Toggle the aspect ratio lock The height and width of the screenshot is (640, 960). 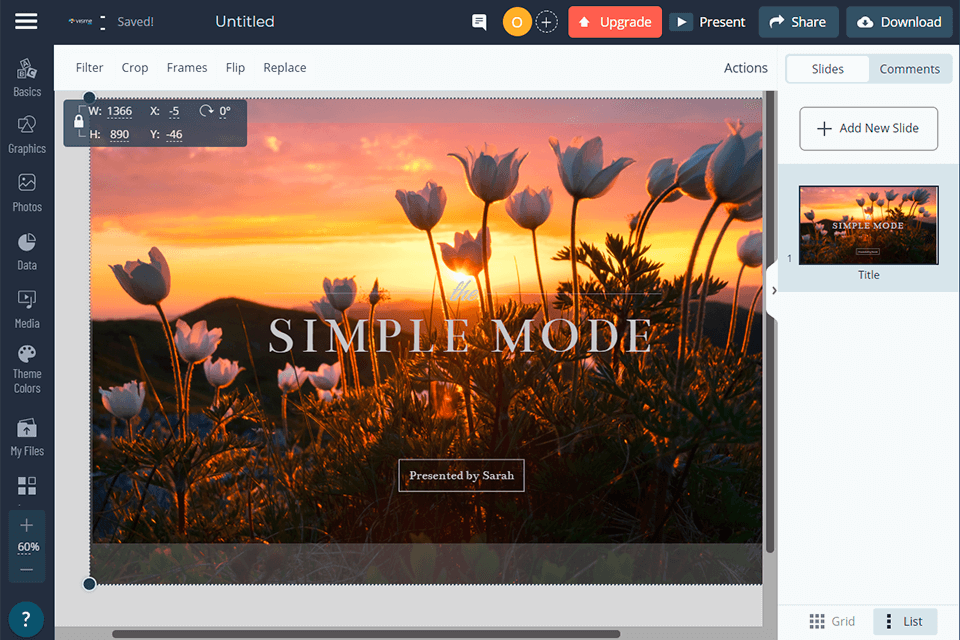coord(79,121)
